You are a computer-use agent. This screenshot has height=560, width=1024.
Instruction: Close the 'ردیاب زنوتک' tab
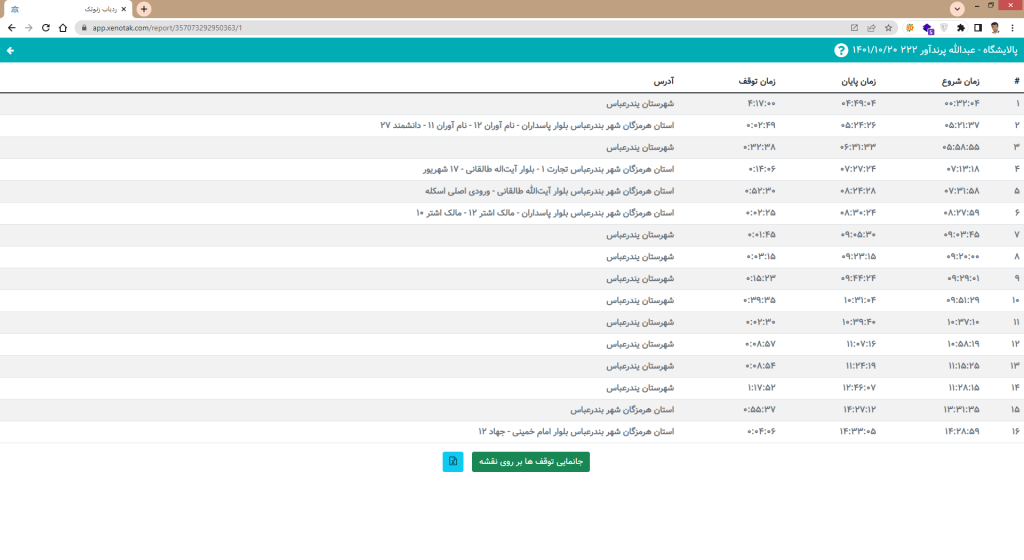point(123,9)
